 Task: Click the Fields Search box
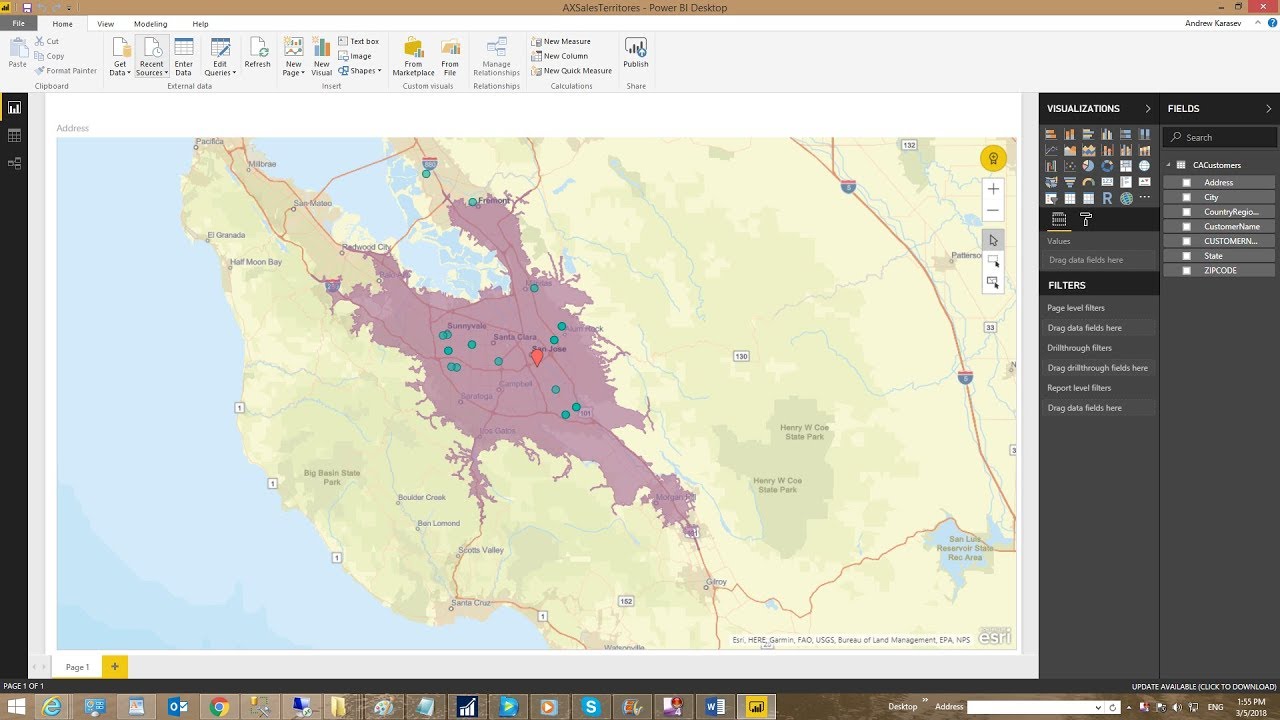coord(1220,137)
